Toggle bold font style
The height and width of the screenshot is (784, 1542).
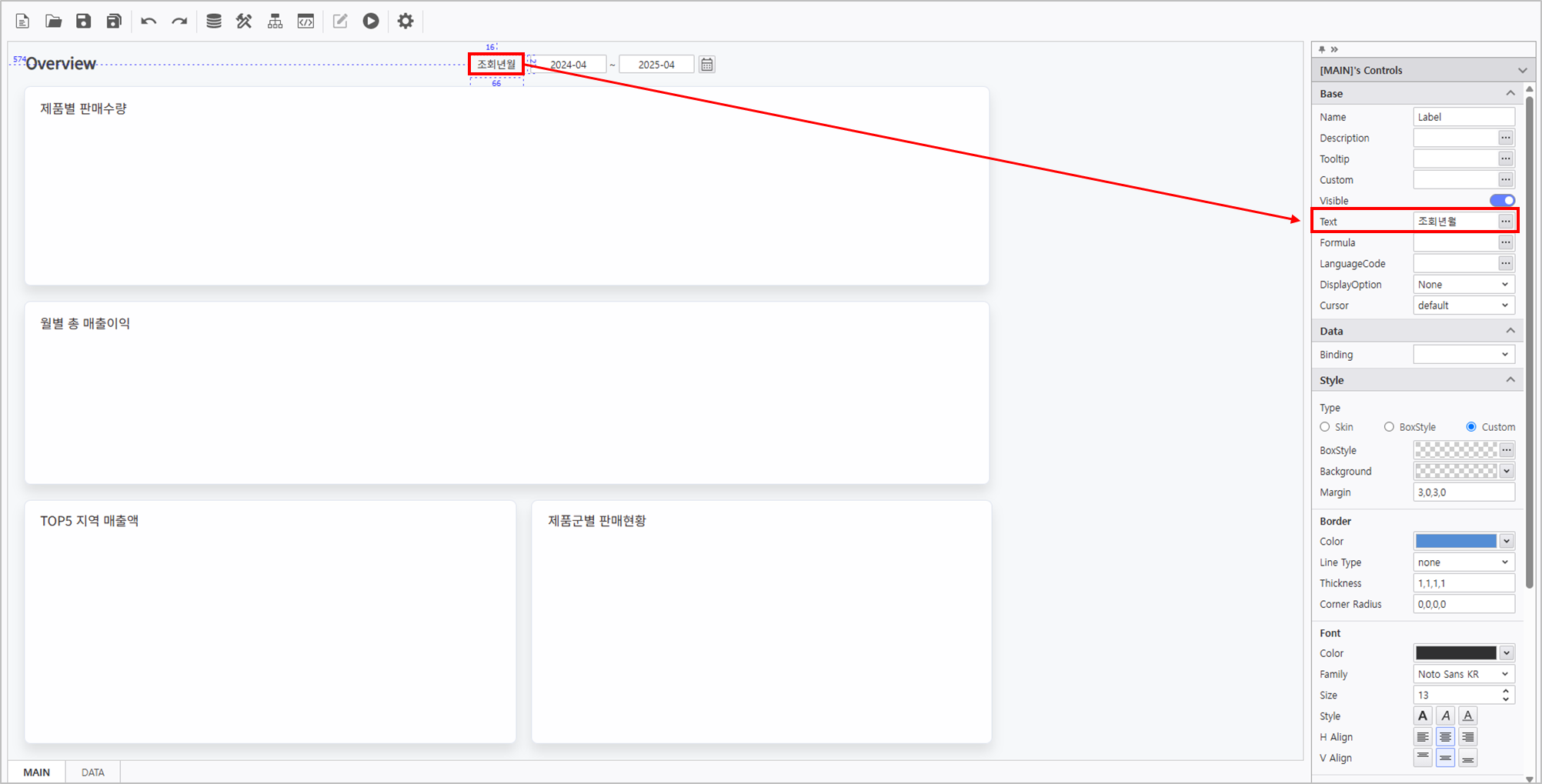point(1423,716)
